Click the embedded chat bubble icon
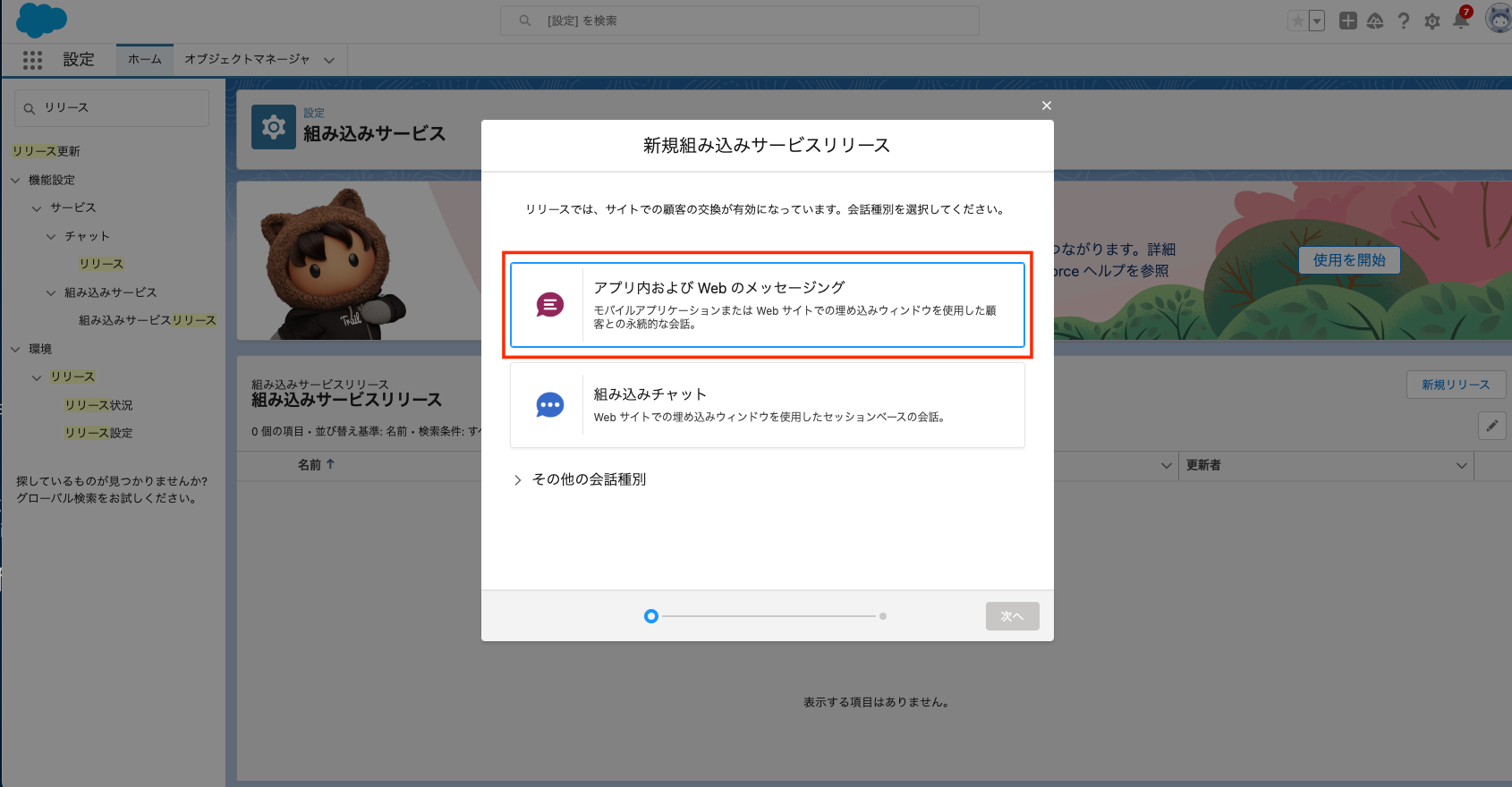Image resolution: width=1512 pixels, height=787 pixels. click(x=549, y=405)
